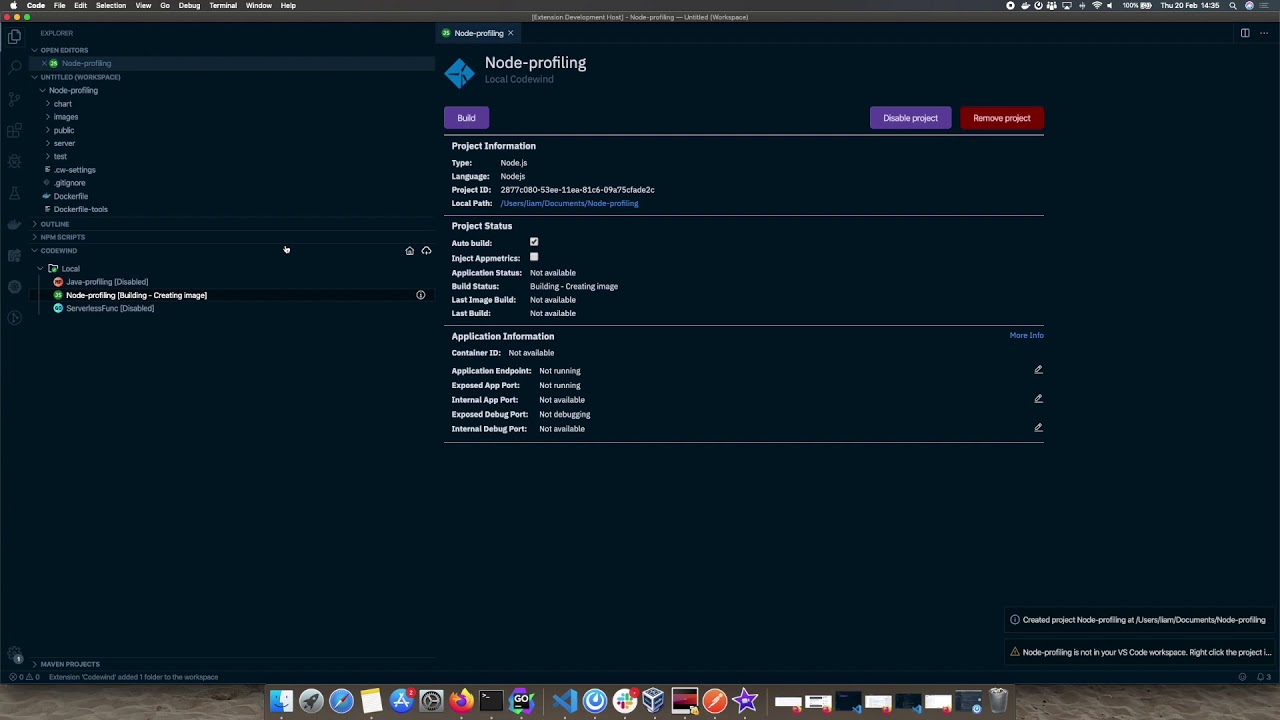Edit the Internal App Port with pencil icon
Viewport: 1280px width, 720px height.
click(1038, 399)
